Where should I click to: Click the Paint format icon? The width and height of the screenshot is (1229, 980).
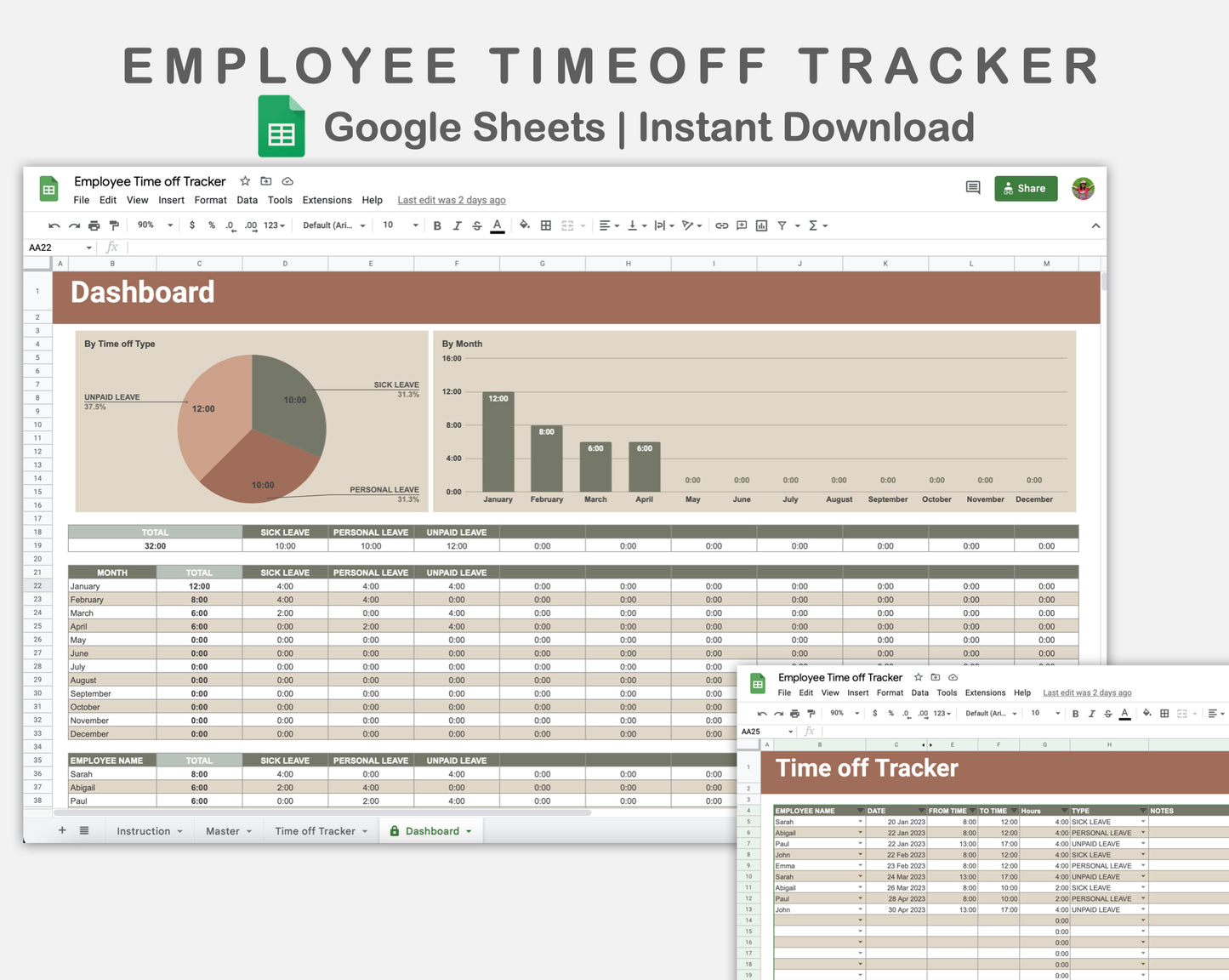pos(113,225)
